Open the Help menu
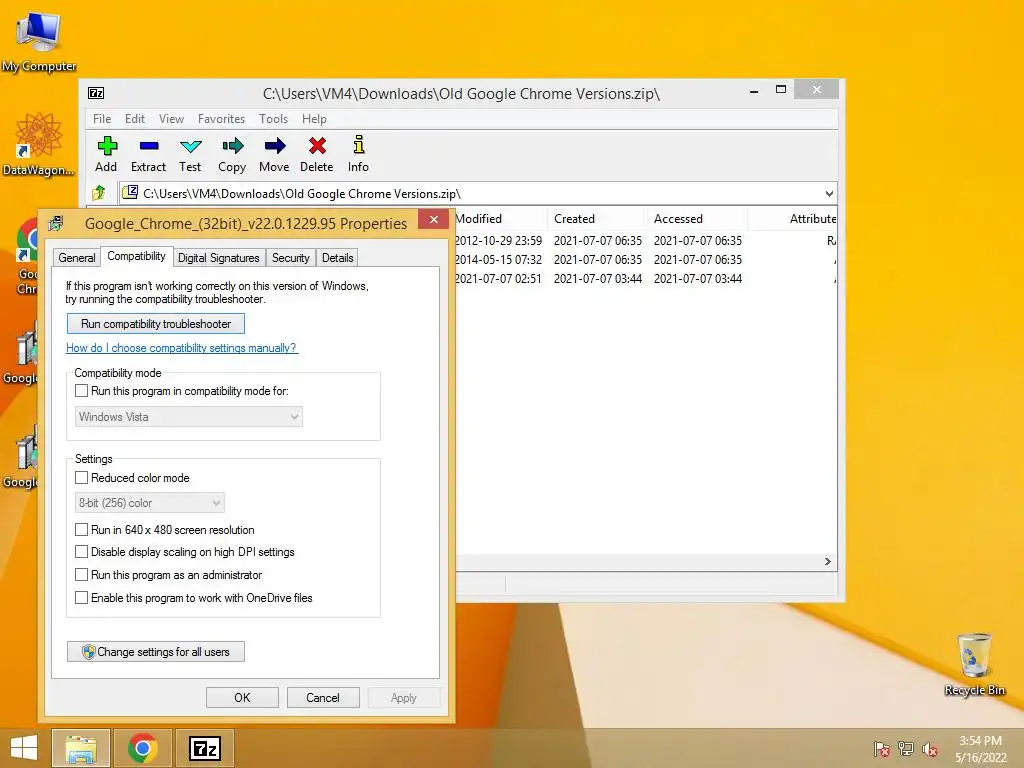This screenshot has width=1024, height=768. (x=314, y=119)
